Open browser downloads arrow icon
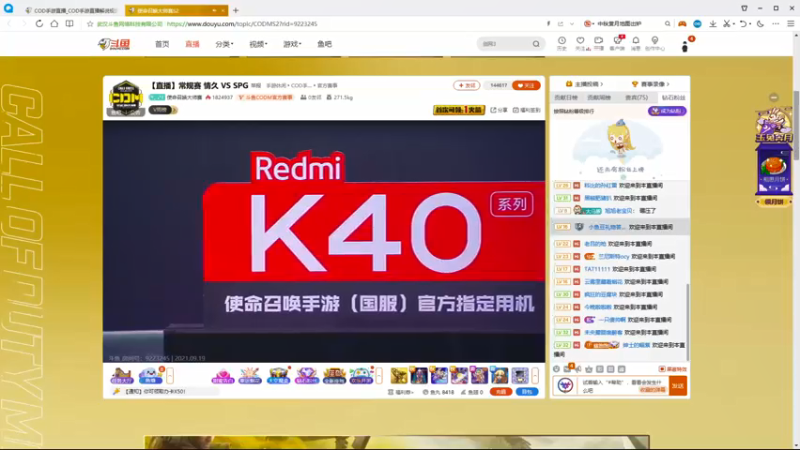Screen dimensions: 800x450 tap(713, 23)
